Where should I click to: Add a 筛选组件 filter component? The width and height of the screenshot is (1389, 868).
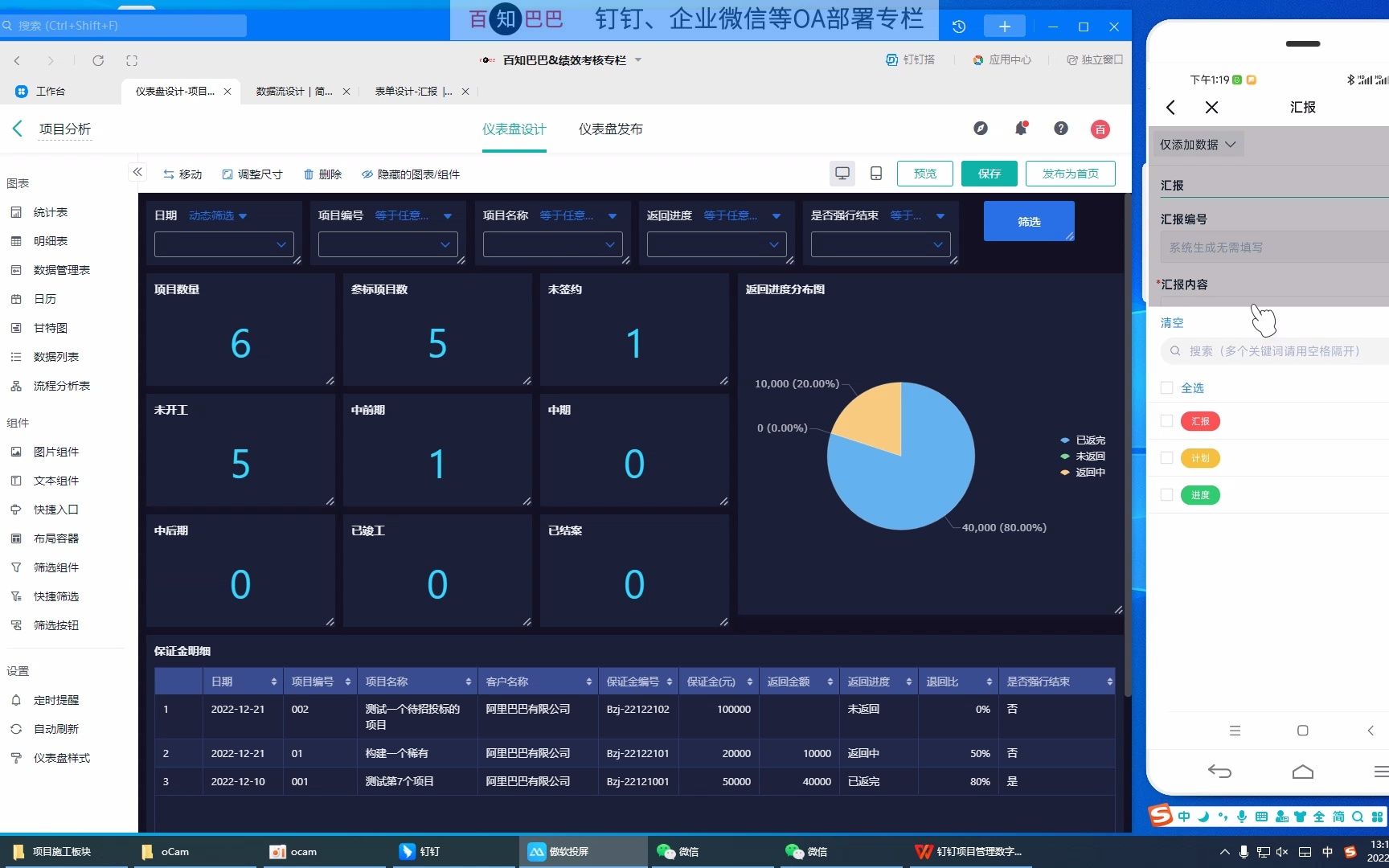56,567
